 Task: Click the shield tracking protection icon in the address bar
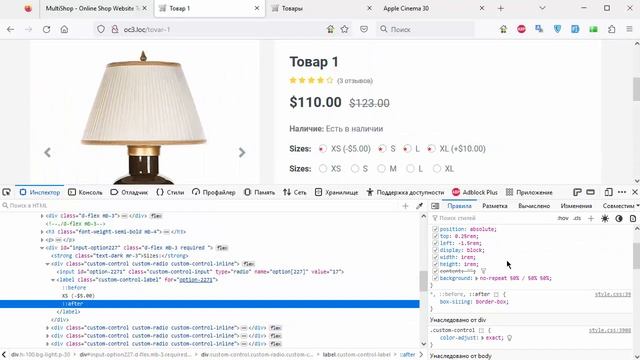(x=101, y=29)
